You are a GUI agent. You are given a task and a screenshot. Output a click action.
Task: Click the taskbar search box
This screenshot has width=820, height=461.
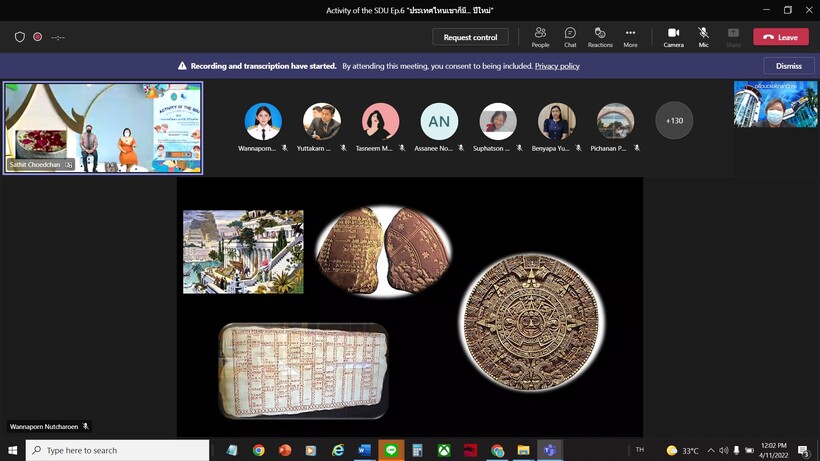(117, 450)
